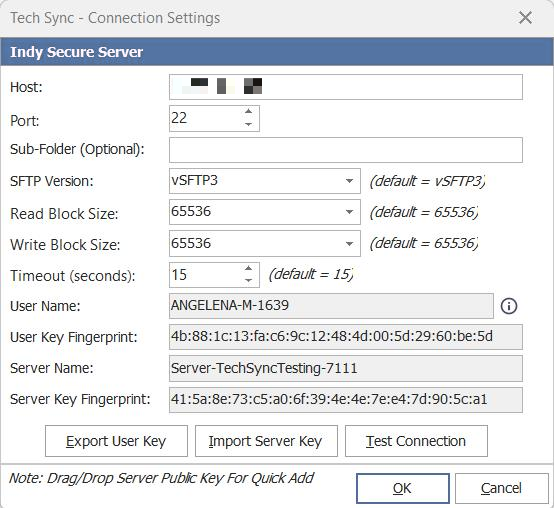Click the Timeout (seconds) label
Viewport: 554px width, 508px height.
[x=72, y=276]
